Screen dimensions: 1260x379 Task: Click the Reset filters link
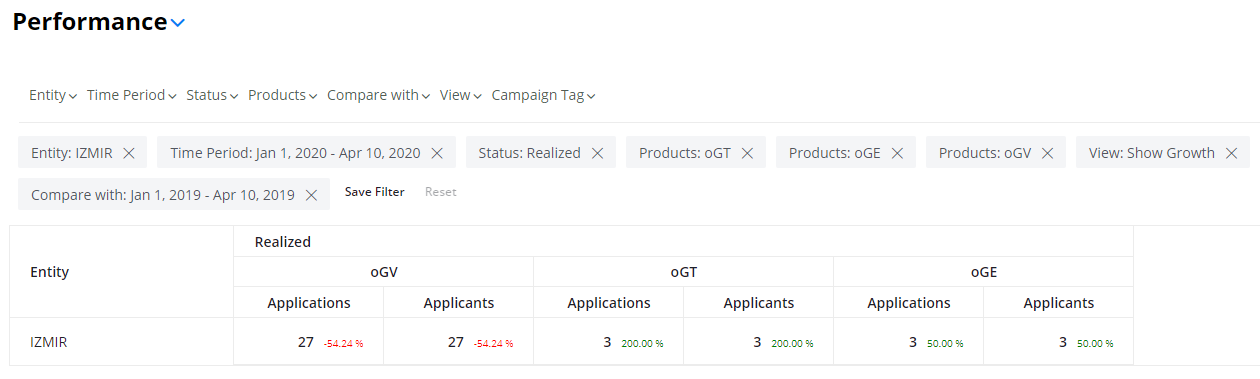[x=441, y=192]
